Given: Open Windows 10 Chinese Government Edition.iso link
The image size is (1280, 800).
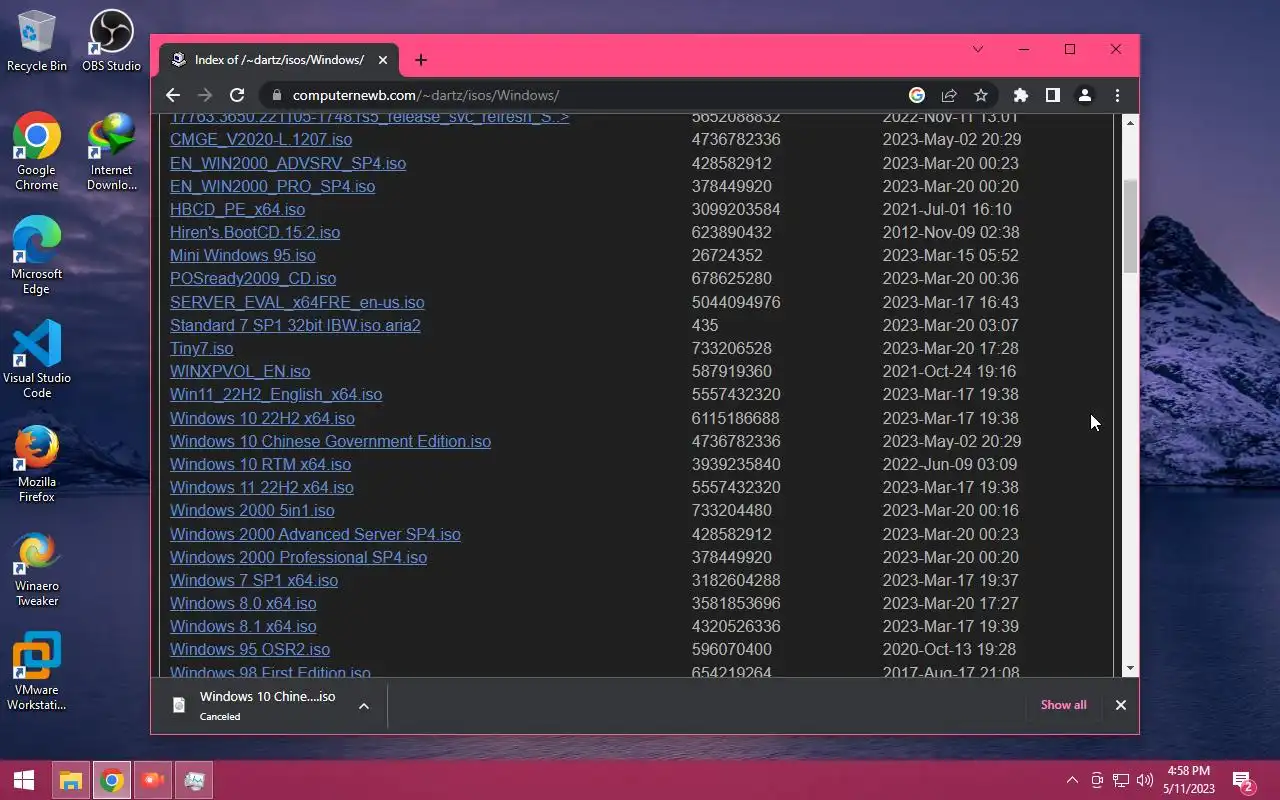Looking at the screenshot, I should pos(330,441).
